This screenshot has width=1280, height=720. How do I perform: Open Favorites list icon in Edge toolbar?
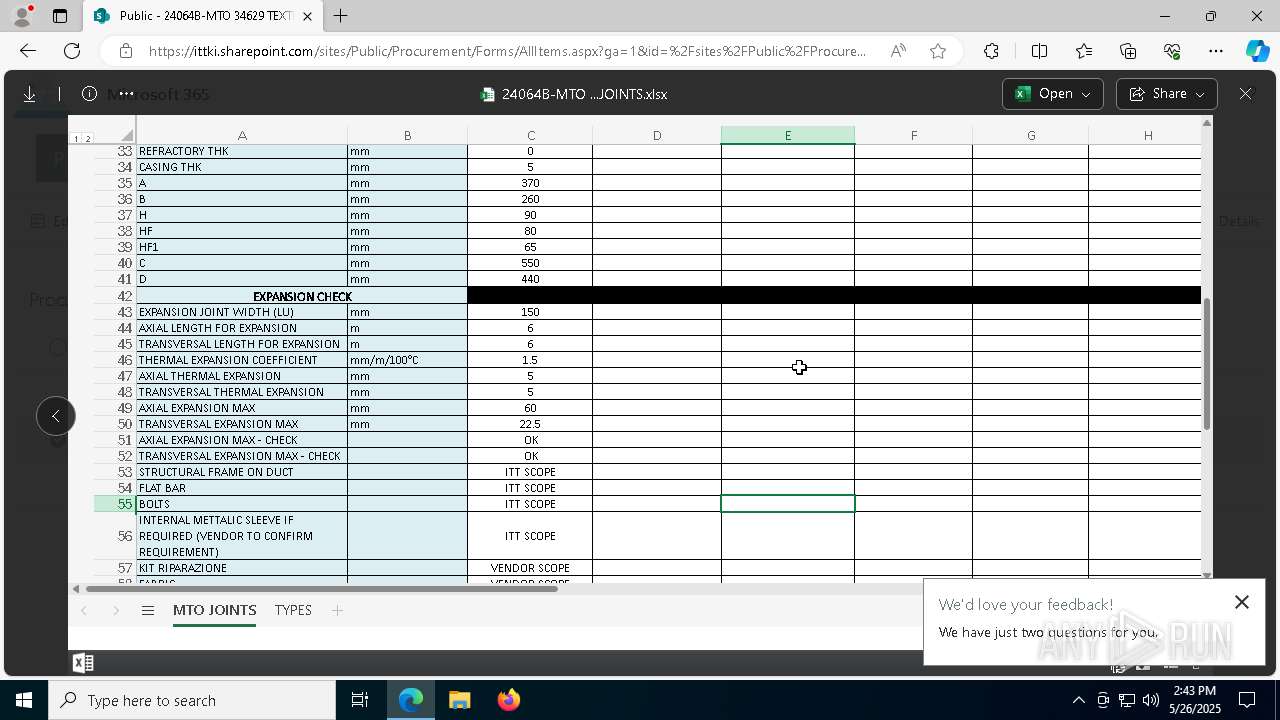click(1084, 51)
